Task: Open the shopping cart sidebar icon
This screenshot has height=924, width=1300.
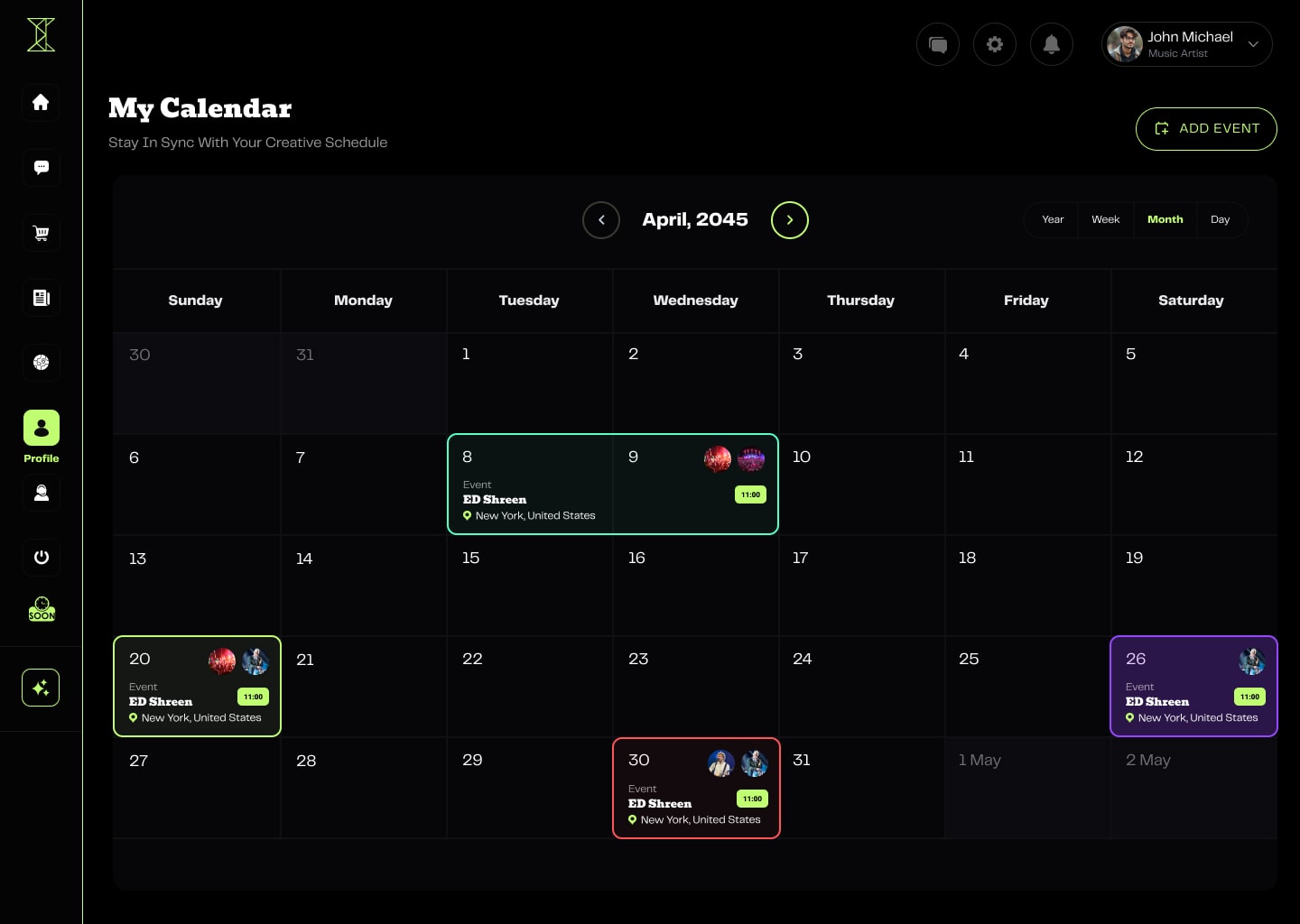Action: click(x=41, y=233)
